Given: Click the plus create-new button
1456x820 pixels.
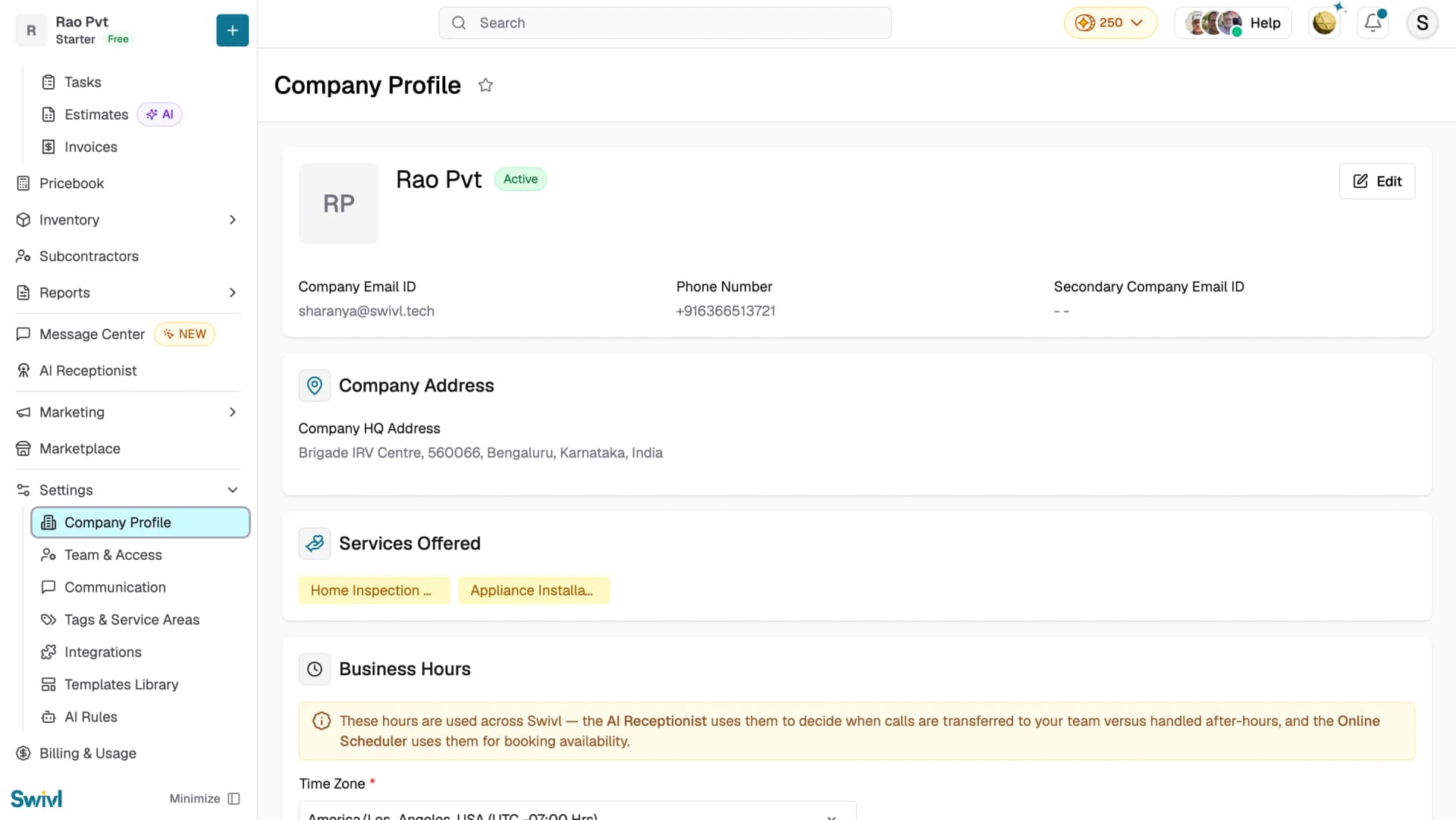Looking at the screenshot, I should (x=232, y=30).
